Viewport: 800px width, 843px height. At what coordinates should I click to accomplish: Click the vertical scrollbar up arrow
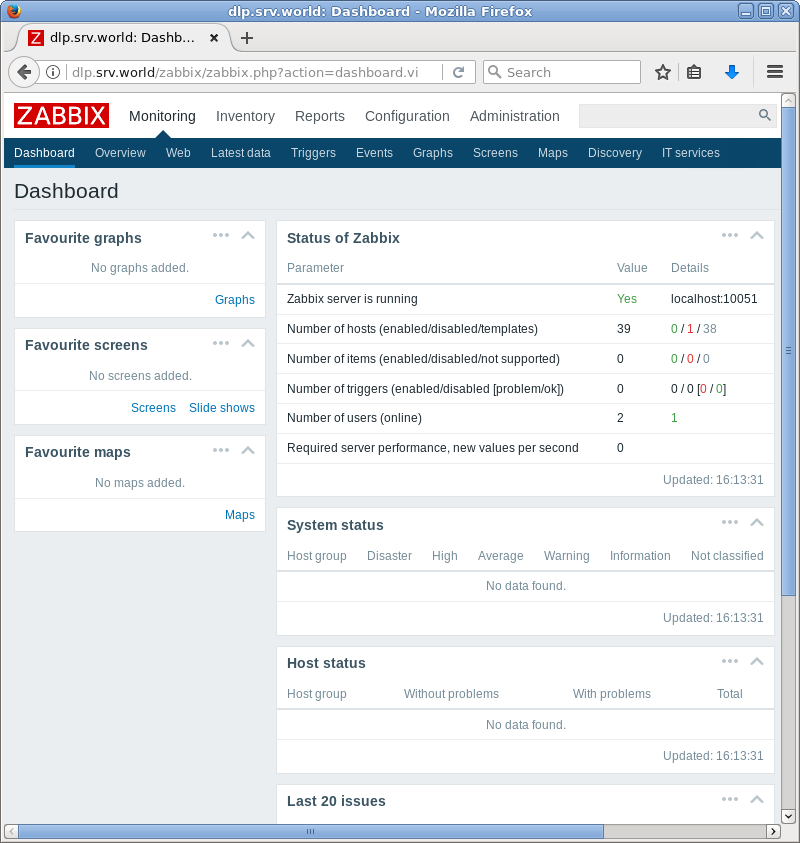click(x=788, y=99)
